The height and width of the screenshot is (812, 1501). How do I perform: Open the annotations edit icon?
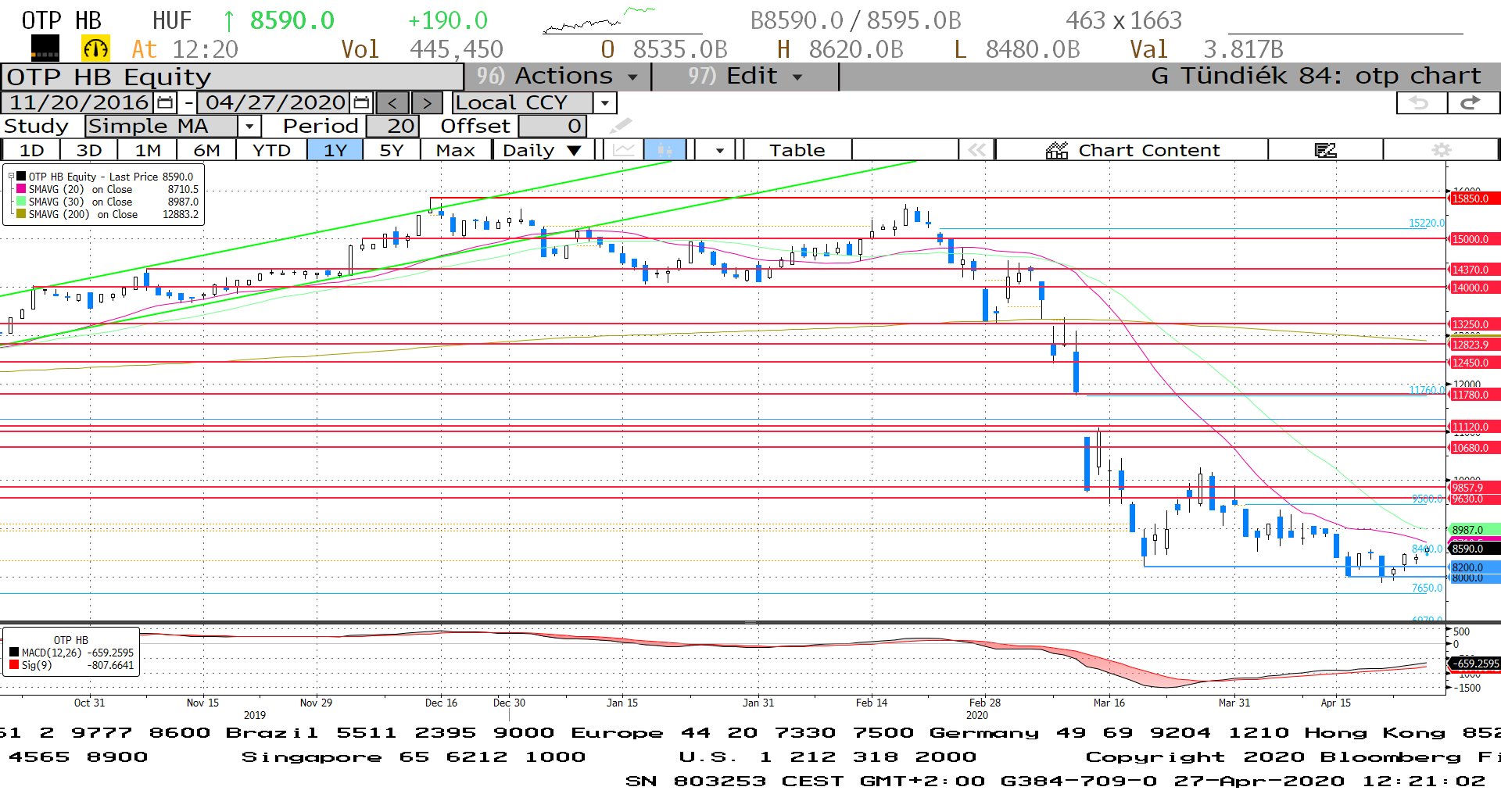(x=1325, y=149)
